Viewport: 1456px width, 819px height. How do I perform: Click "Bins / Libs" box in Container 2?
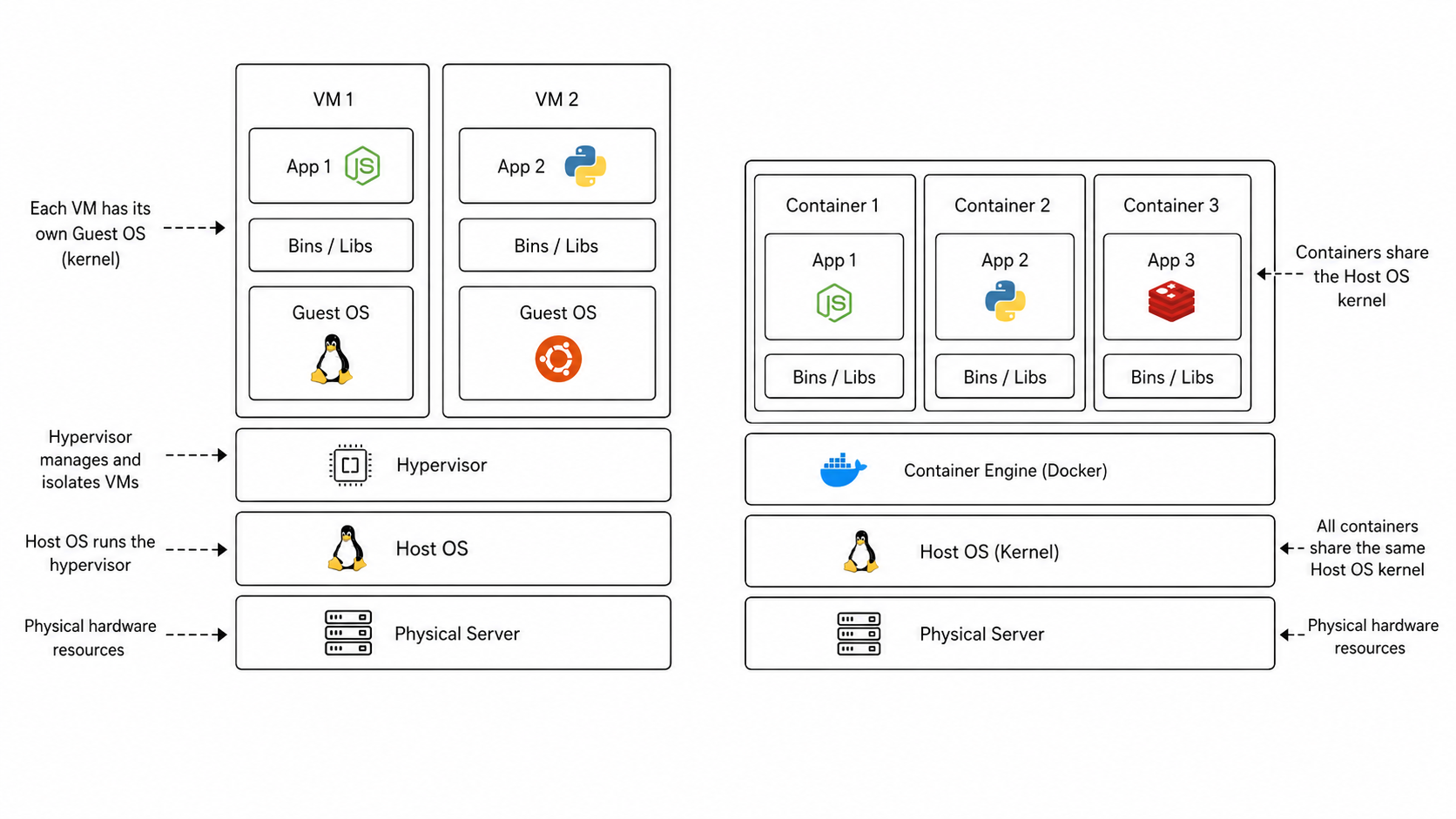click(1005, 377)
